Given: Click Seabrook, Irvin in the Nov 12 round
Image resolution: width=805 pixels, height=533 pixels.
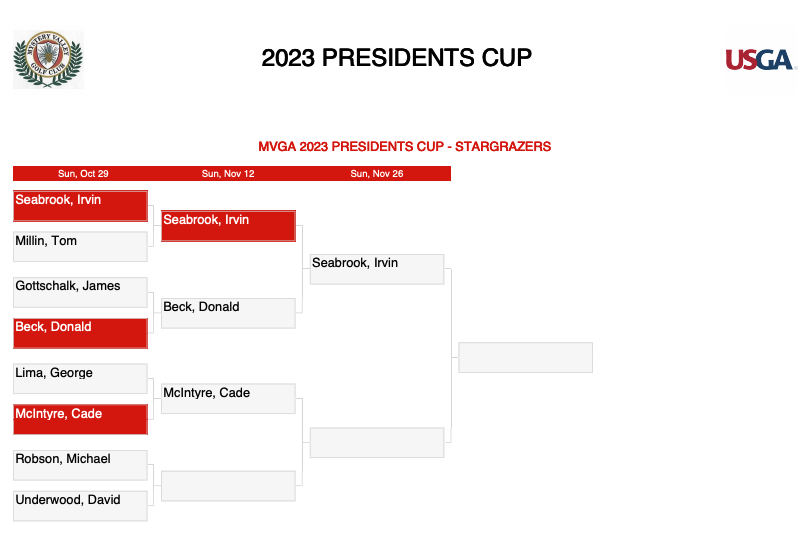Looking at the screenshot, I should (228, 226).
